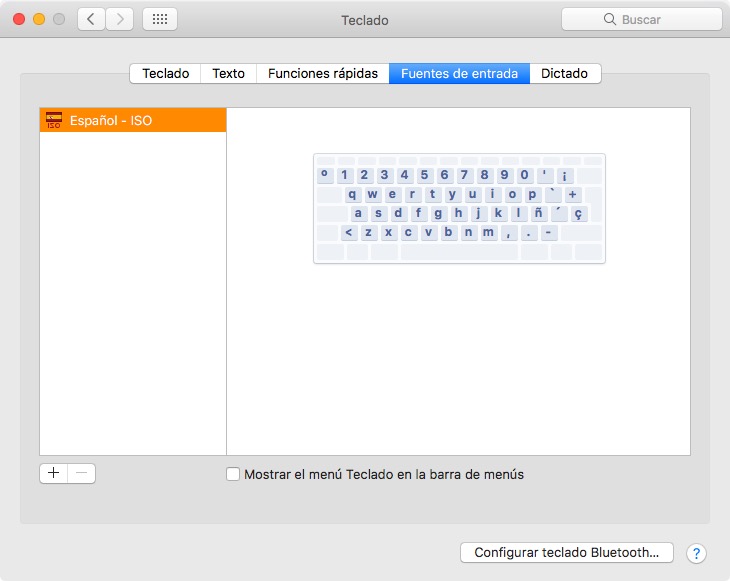Click the ñ key in keyboard preview
This screenshot has height=581, width=730.
point(539,213)
